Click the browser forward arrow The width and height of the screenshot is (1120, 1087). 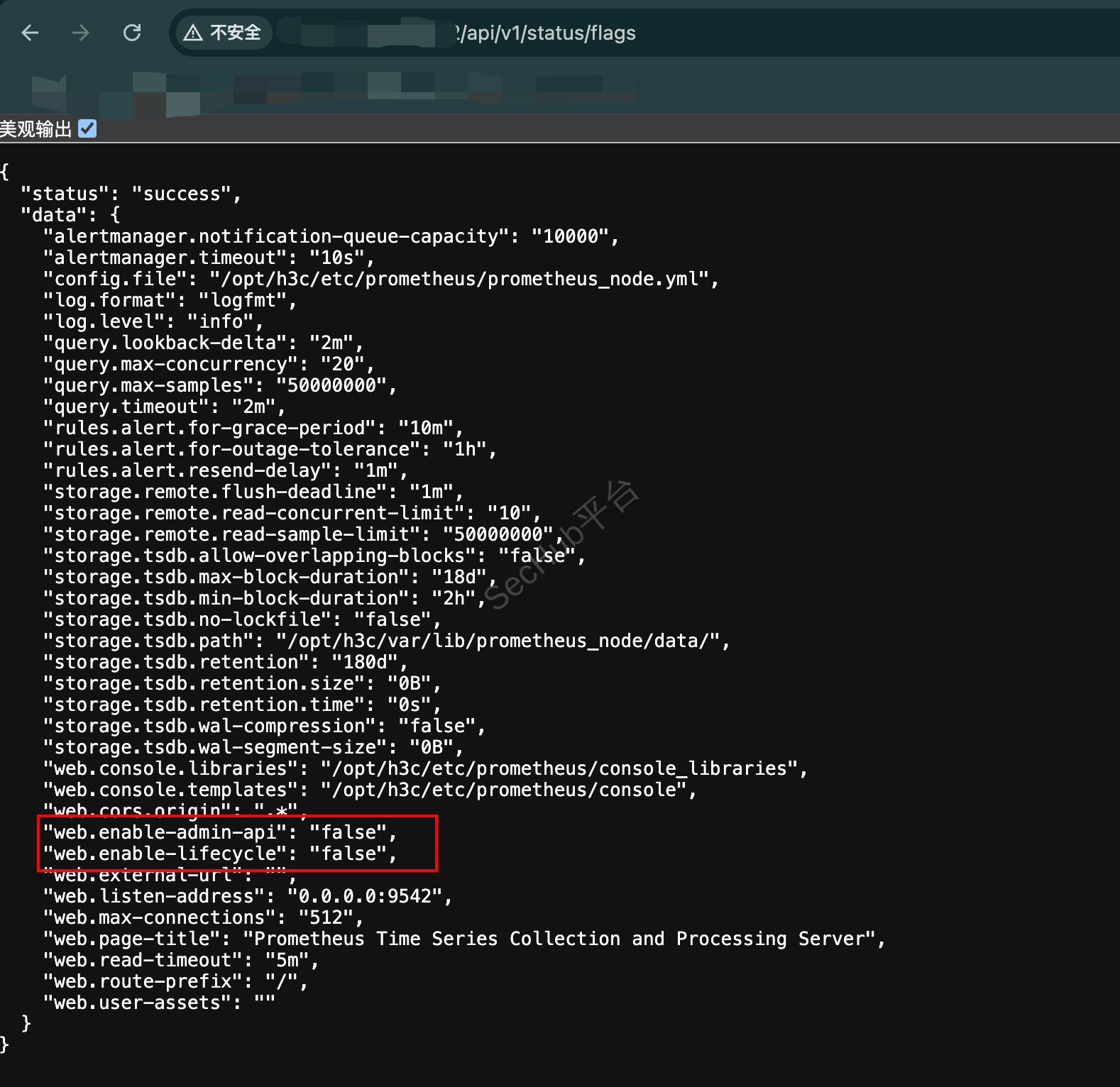81,33
